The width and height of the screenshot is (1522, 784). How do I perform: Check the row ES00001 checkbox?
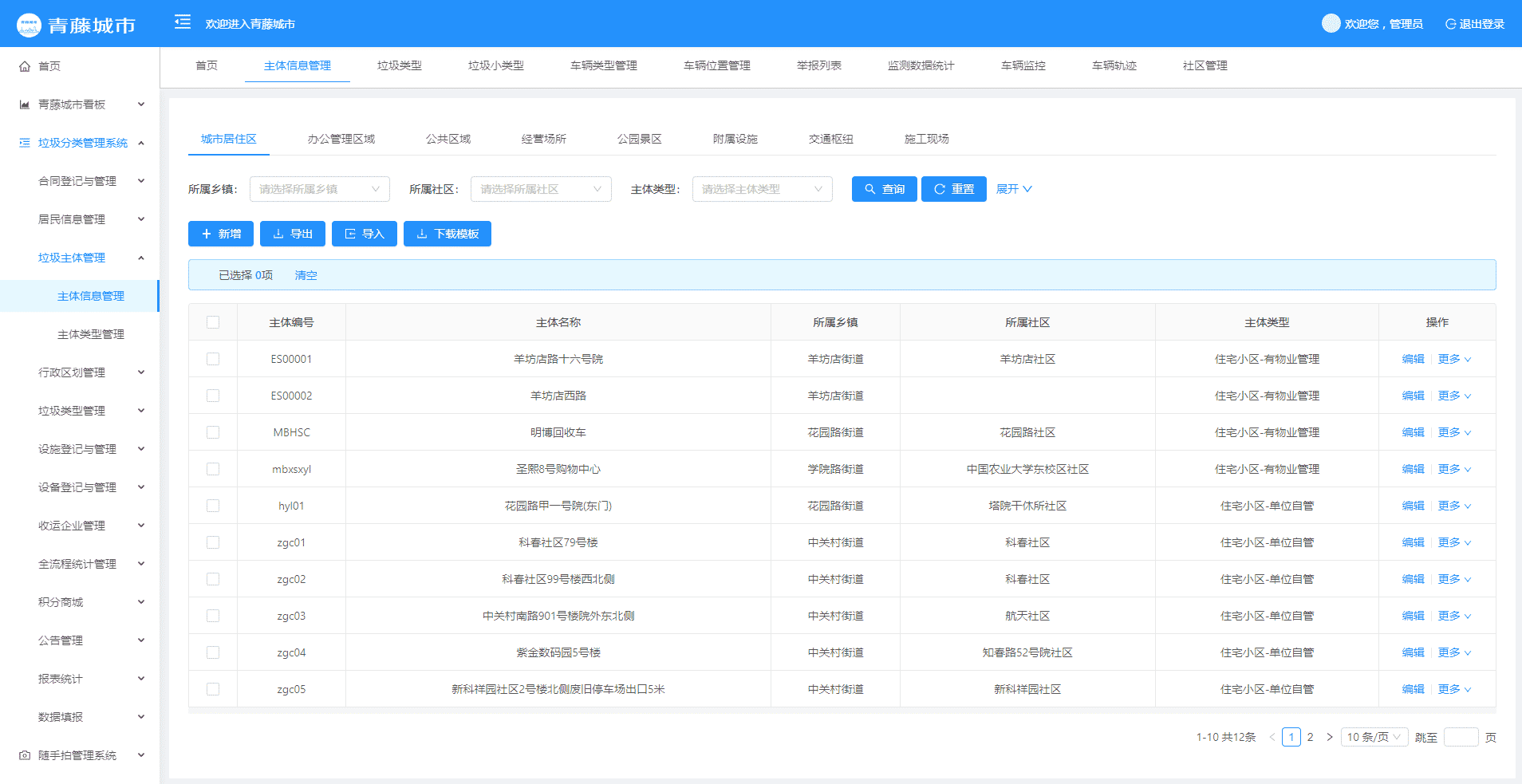(213, 359)
